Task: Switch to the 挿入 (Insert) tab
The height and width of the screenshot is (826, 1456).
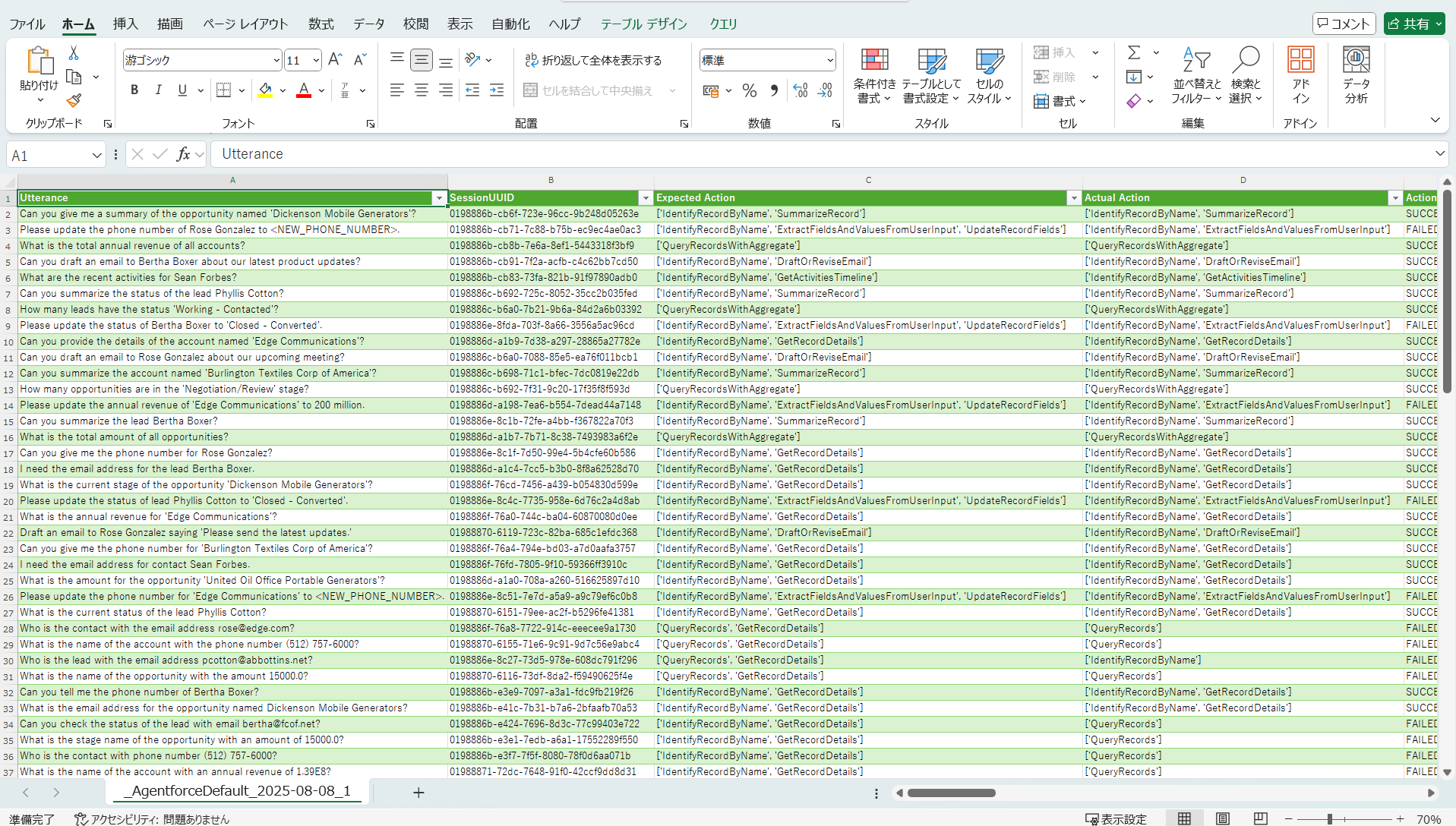Action: point(125,24)
